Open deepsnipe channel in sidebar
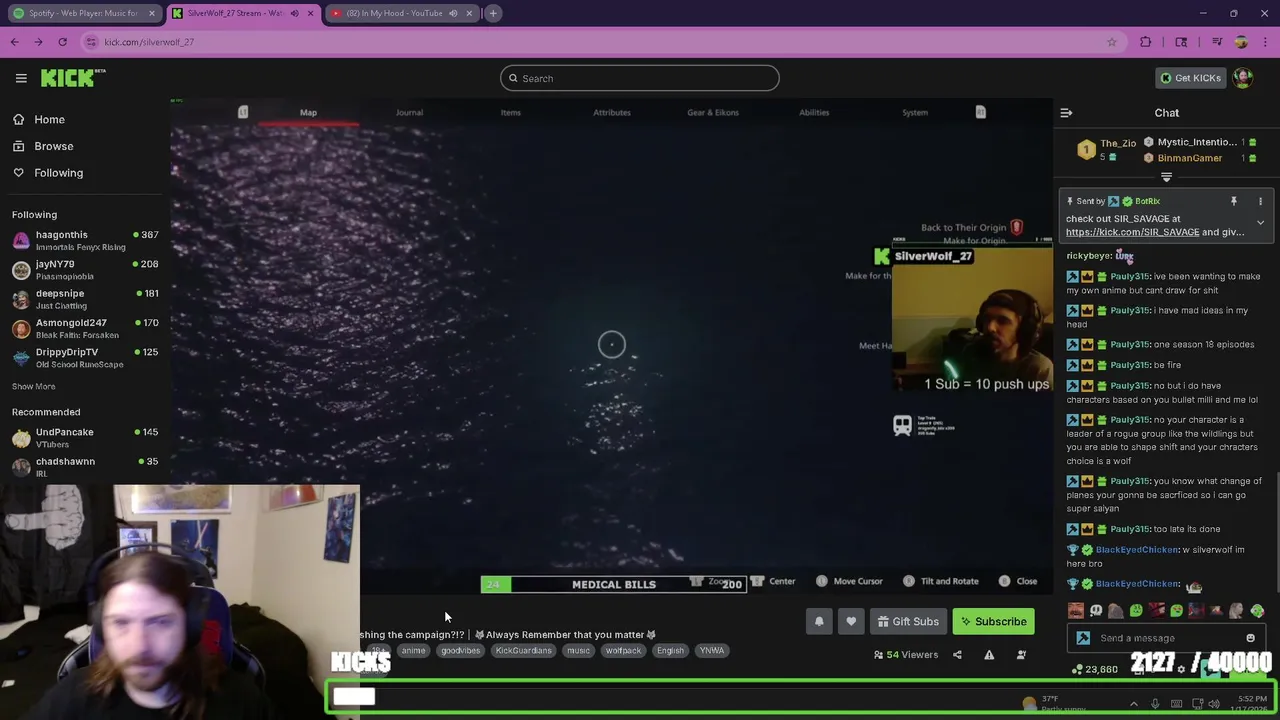The height and width of the screenshot is (720, 1280). (x=84, y=299)
